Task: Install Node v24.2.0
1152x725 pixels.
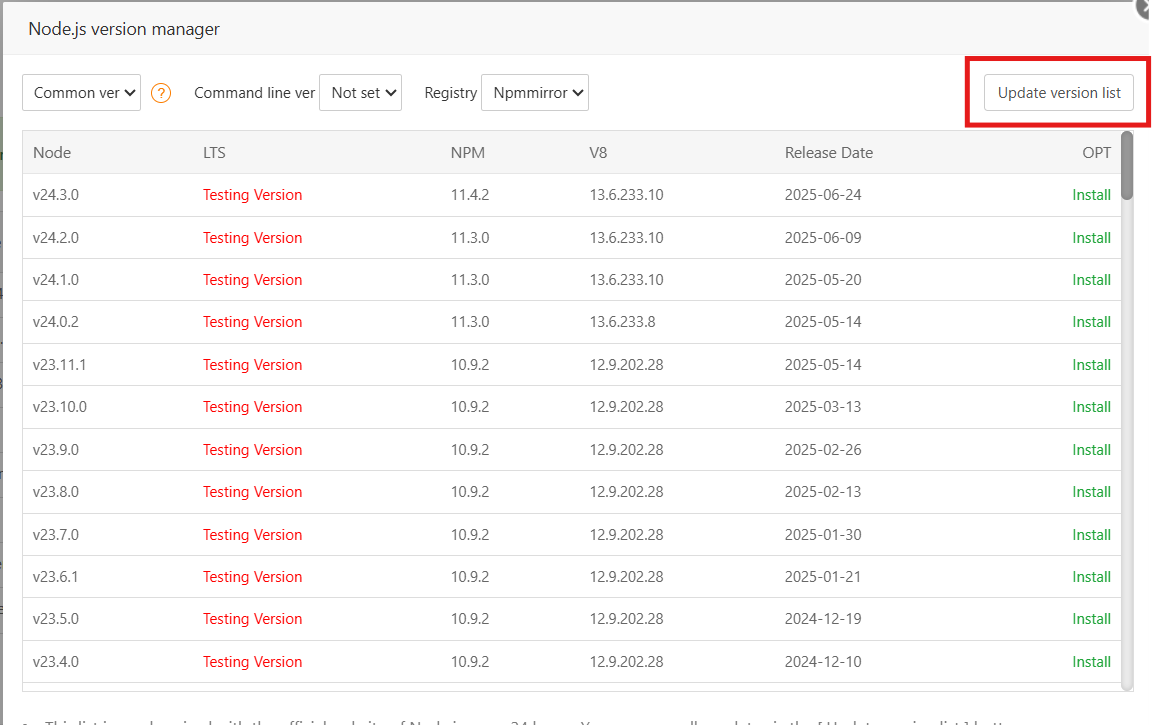Action: (x=1091, y=238)
